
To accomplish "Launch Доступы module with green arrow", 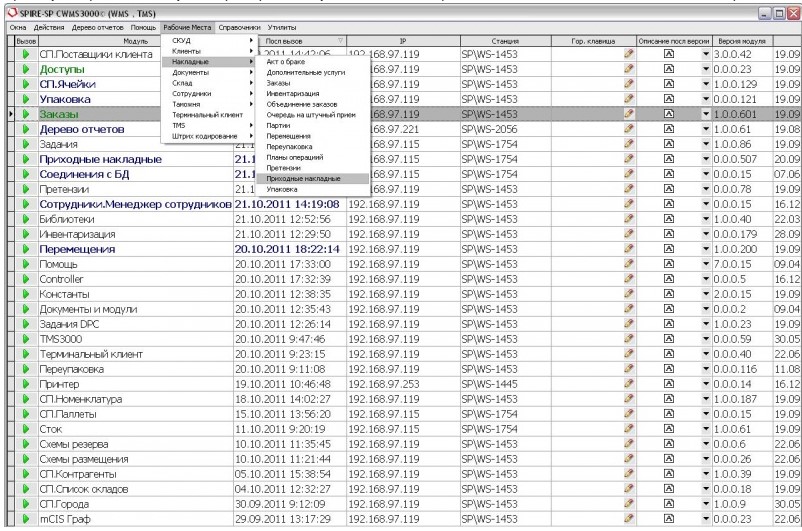I will click(26, 70).
